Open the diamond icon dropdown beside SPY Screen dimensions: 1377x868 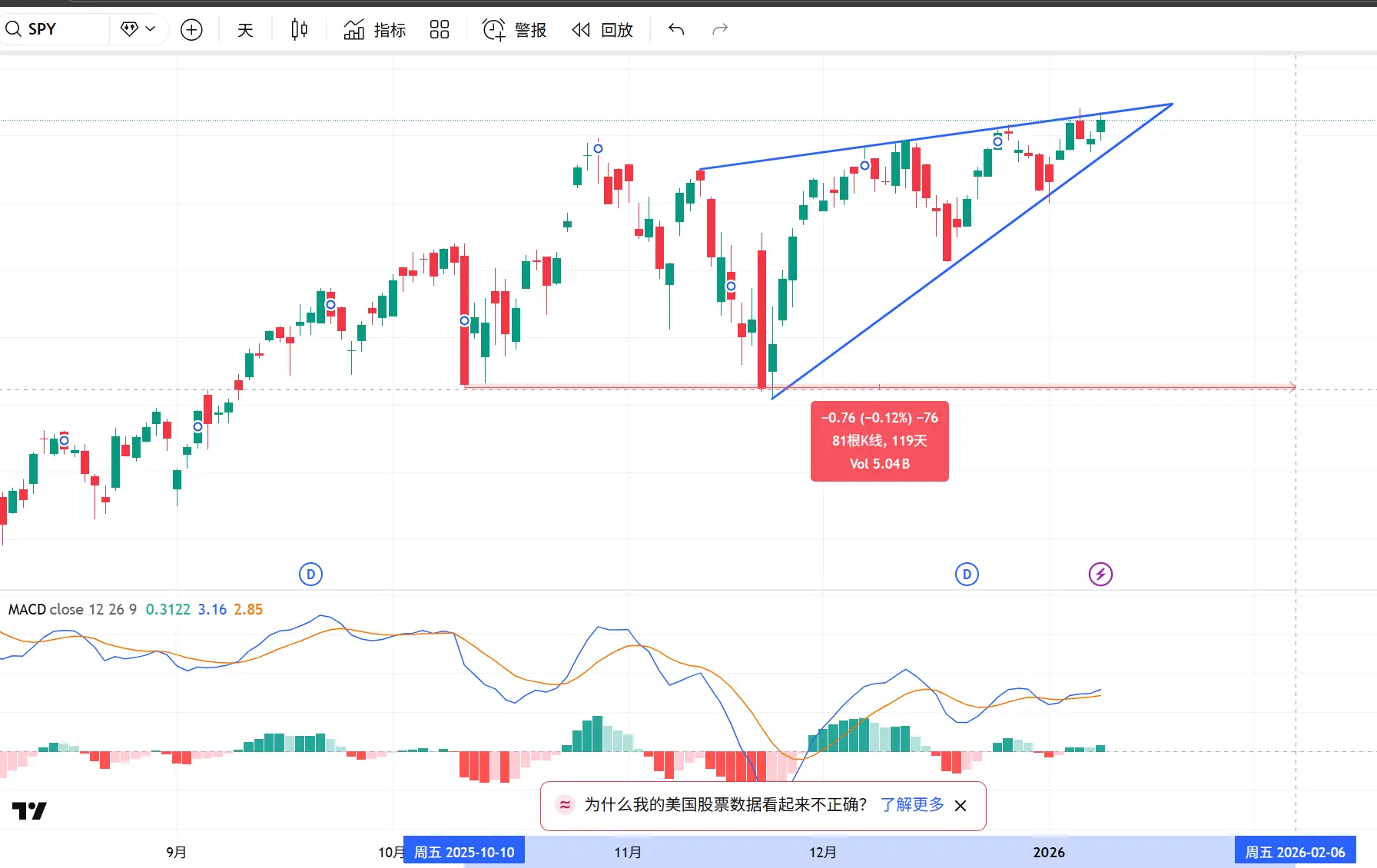[138, 29]
